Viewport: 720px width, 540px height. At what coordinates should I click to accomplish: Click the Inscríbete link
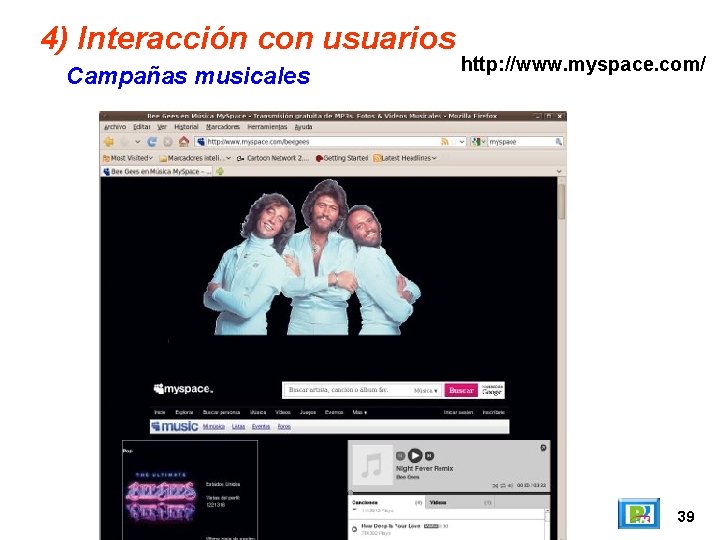(494, 412)
